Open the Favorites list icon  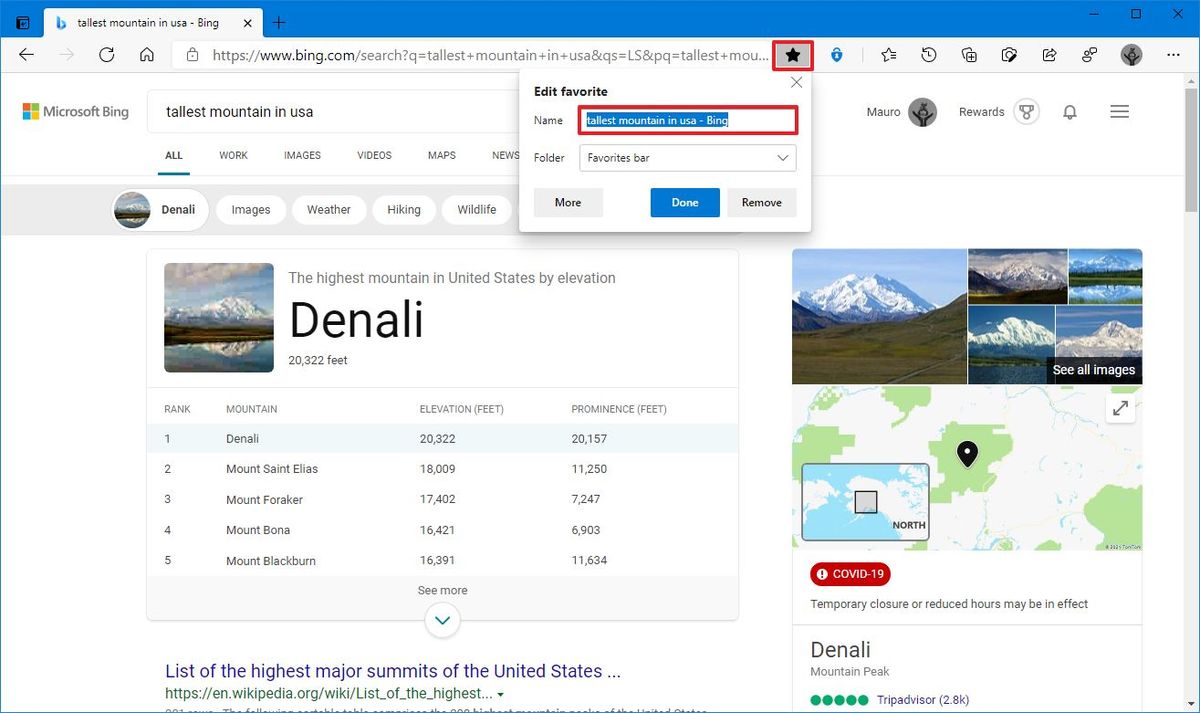[889, 55]
